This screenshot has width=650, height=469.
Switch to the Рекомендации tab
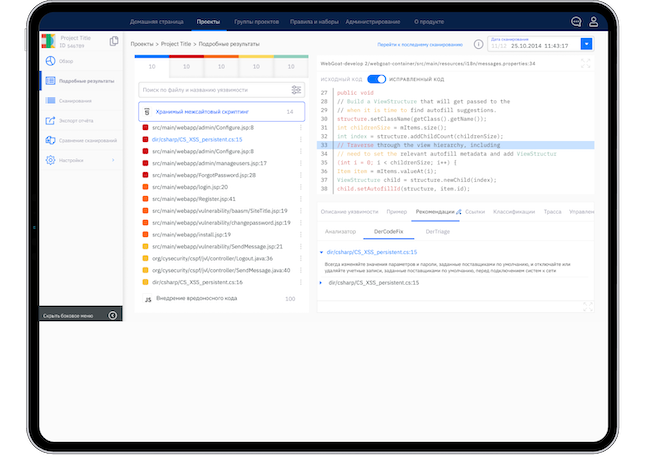click(435, 211)
